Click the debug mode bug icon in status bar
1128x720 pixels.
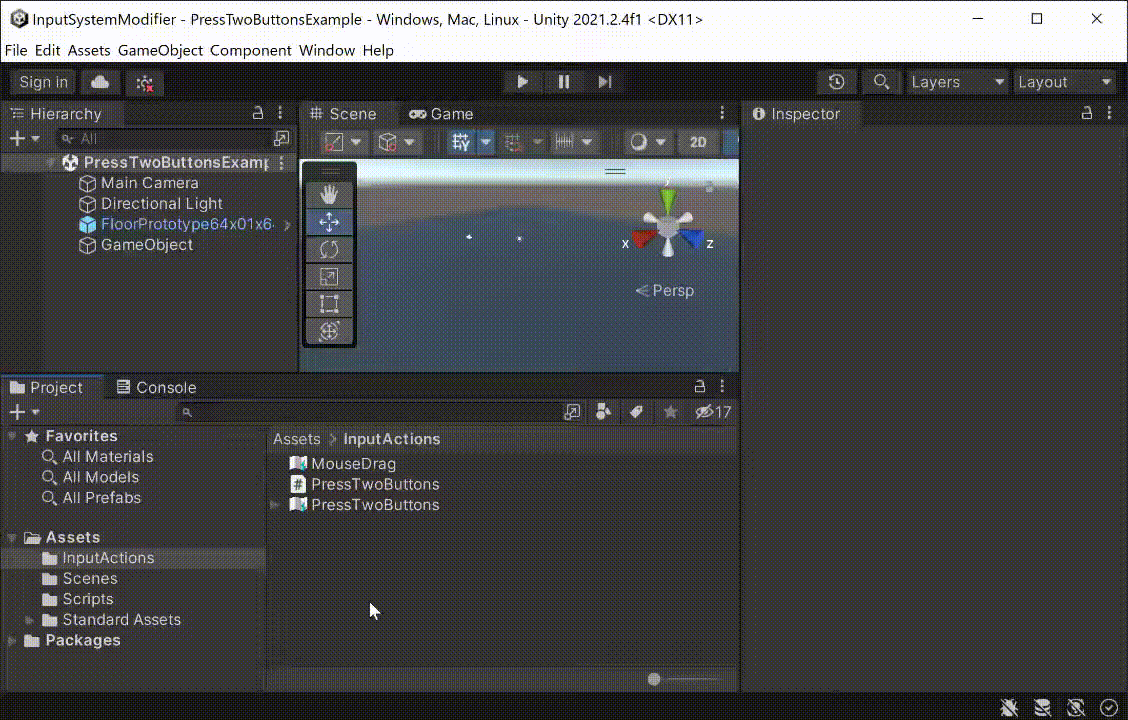pyautogui.click(x=1009, y=707)
